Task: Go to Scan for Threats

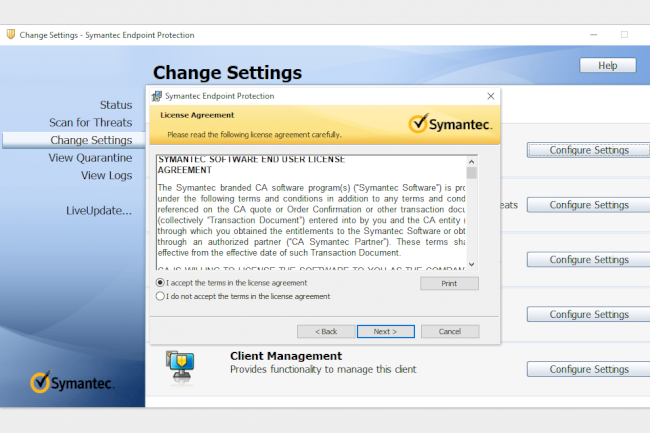Action: pyautogui.click(x=90, y=123)
